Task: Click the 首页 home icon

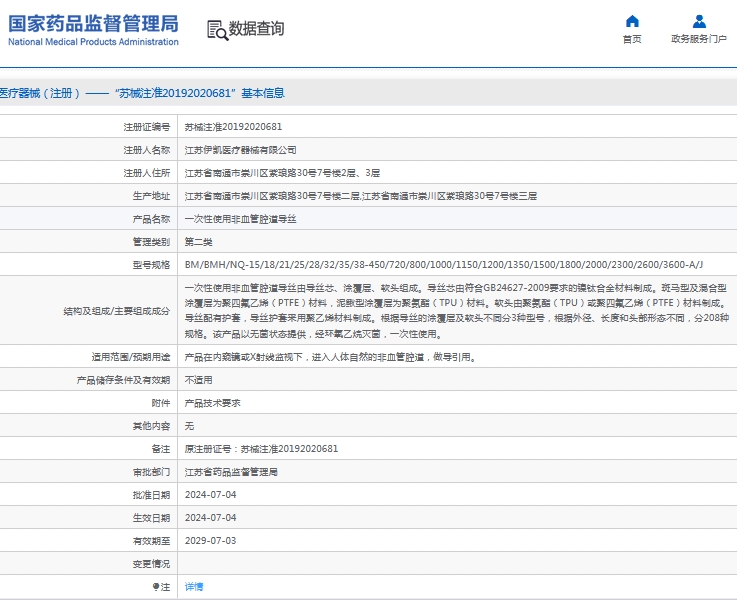Action: coord(632,21)
